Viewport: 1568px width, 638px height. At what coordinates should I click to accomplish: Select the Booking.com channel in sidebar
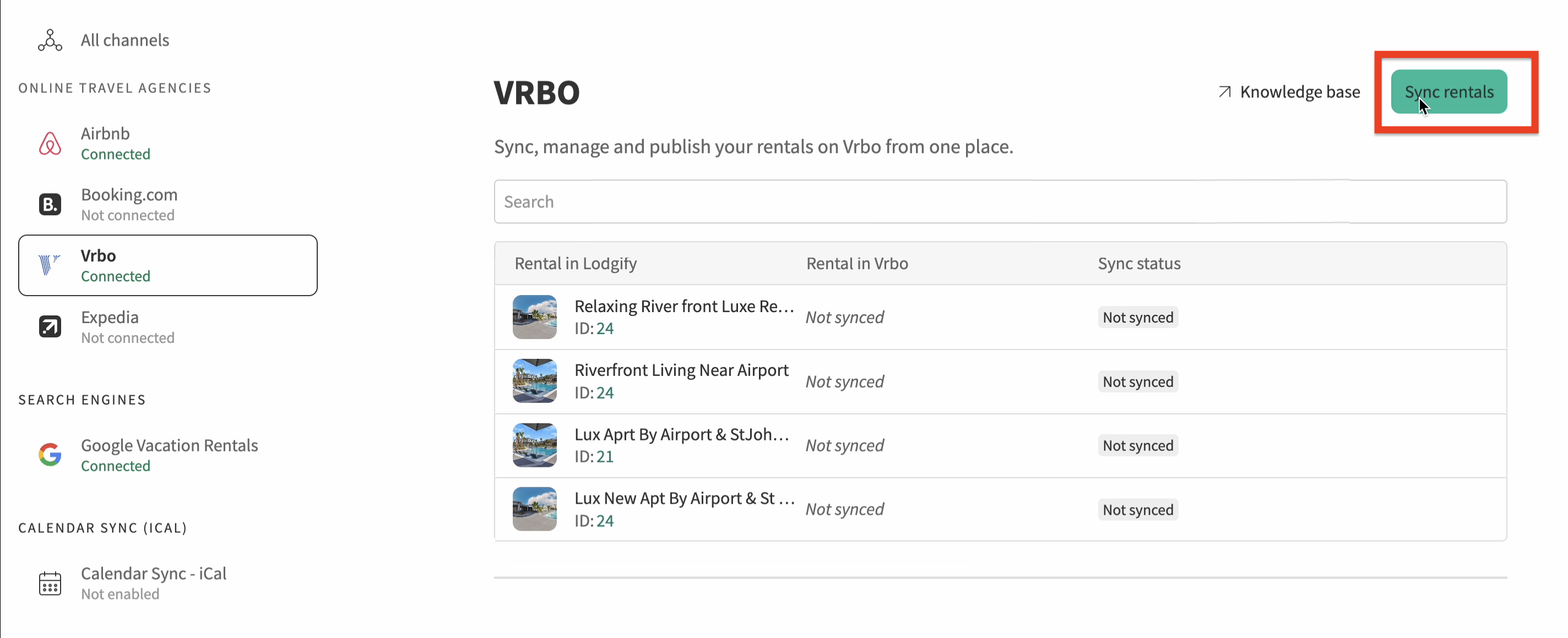tap(129, 204)
